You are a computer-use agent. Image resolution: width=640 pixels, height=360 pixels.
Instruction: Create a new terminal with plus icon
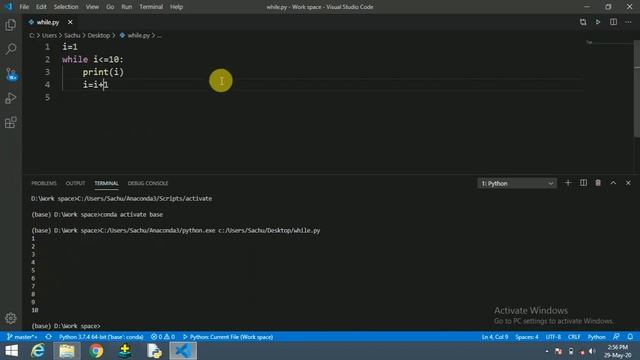(568, 183)
